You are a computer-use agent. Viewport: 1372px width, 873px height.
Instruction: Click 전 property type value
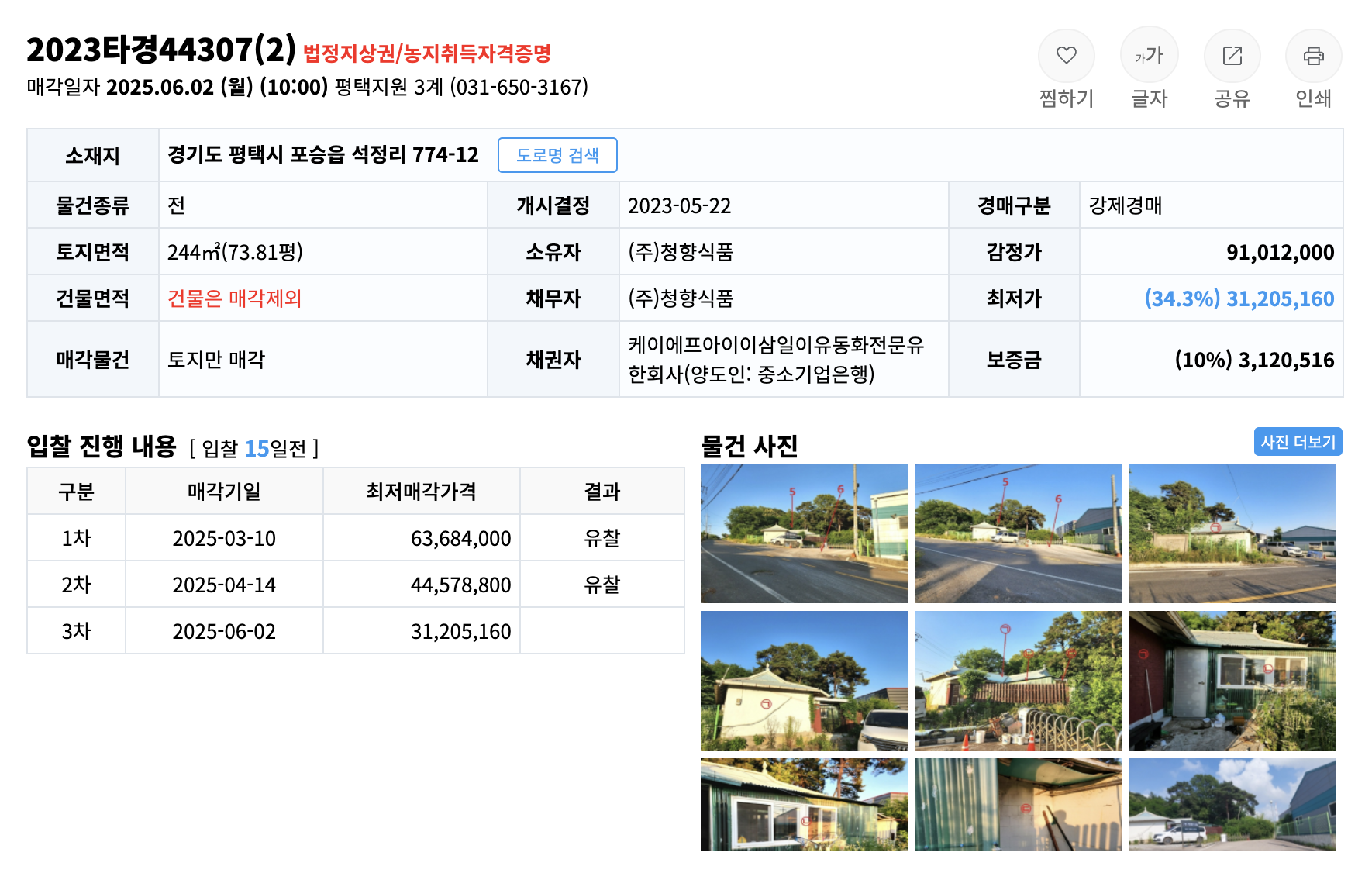(x=177, y=205)
